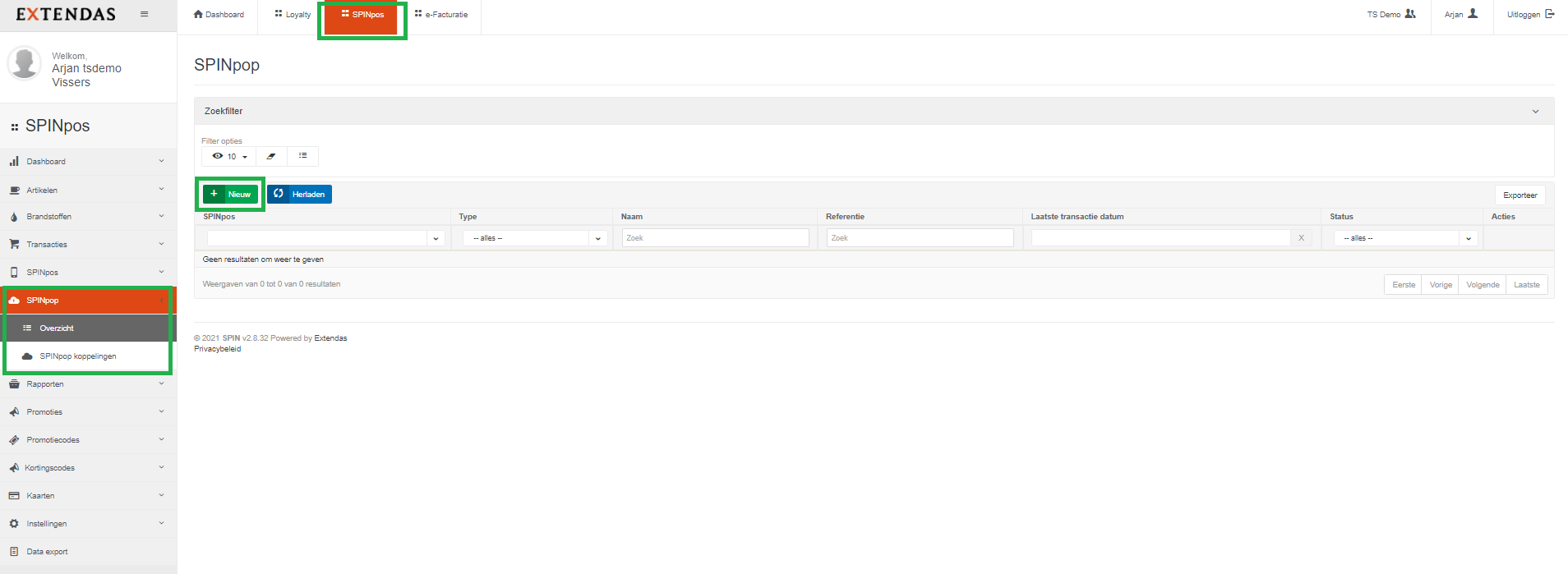This screenshot has width=1568, height=574.
Task: Click the Rapporten icon in sidebar
Action: (x=14, y=384)
